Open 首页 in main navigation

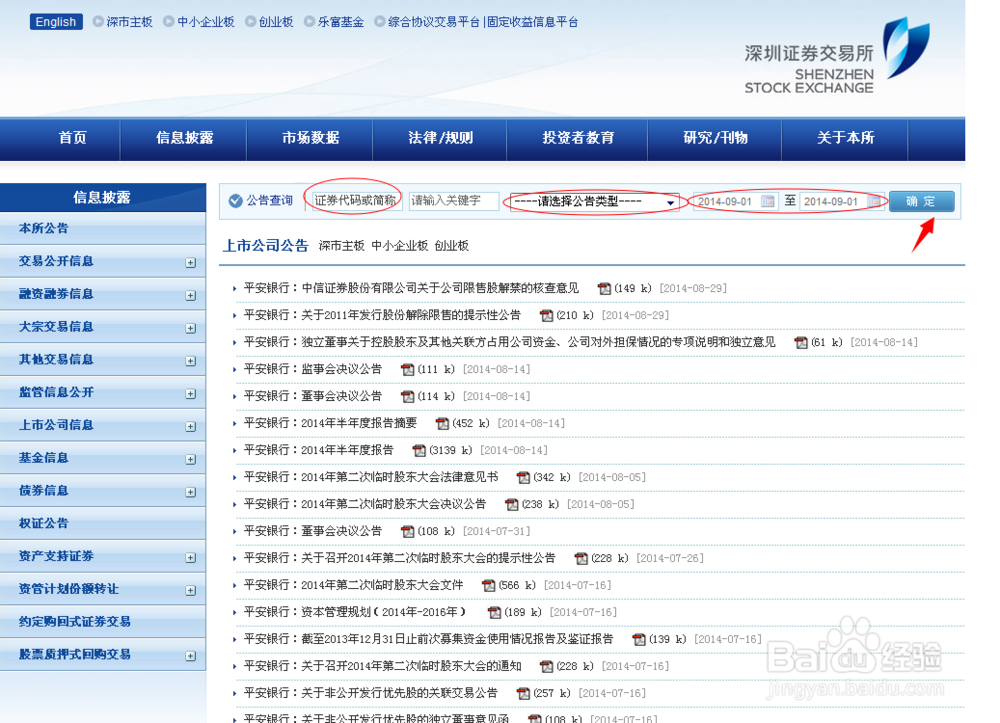(72, 138)
